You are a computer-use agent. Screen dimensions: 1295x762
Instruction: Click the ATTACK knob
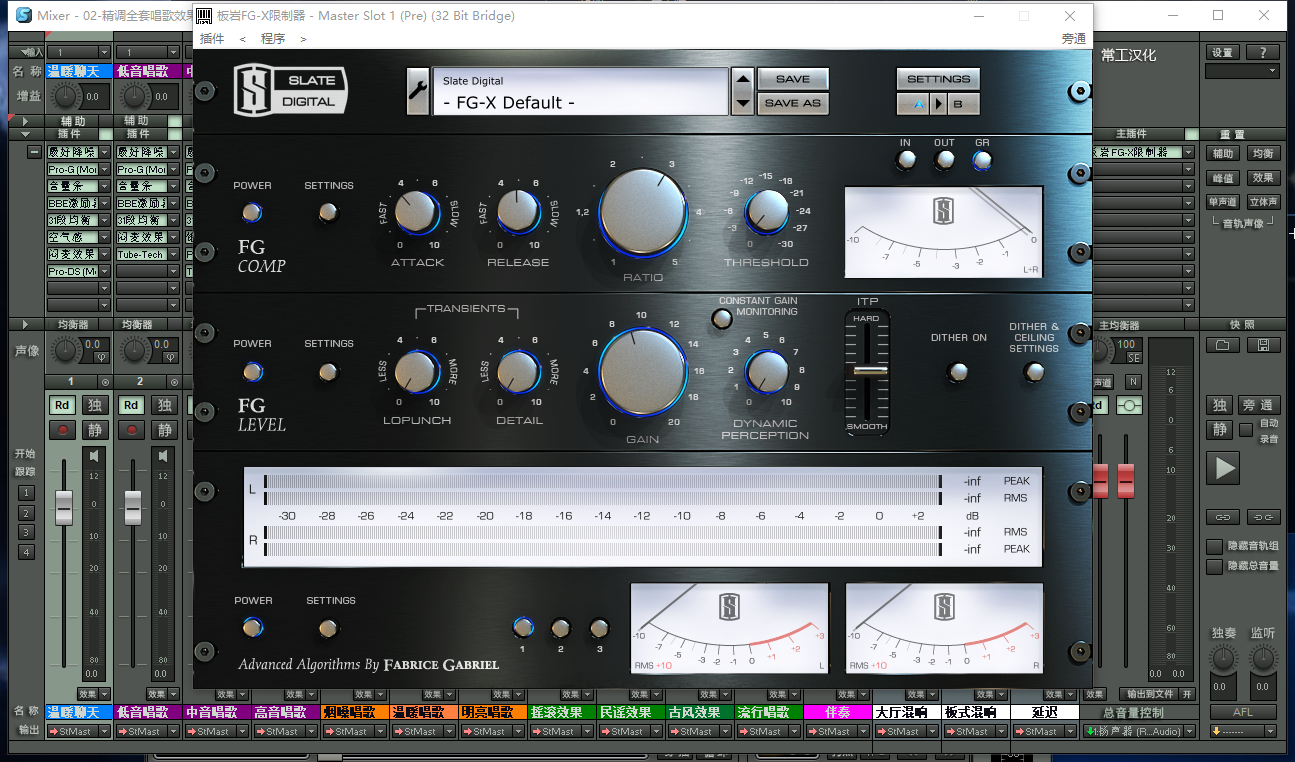(x=417, y=212)
